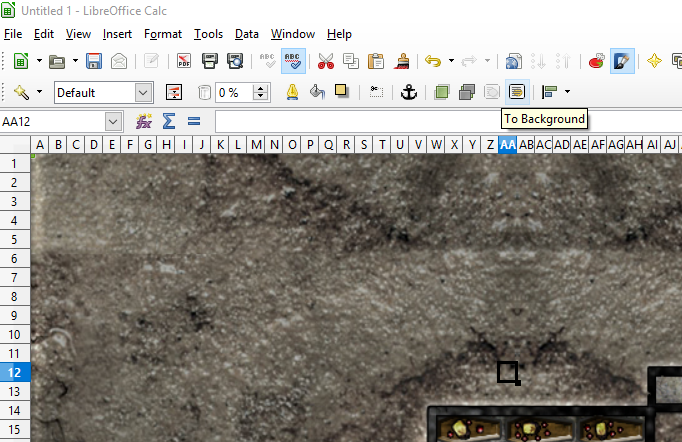Image resolution: width=682 pixels, height=442 pixels.
Task: Select column header AA
Action: (508, 144)
